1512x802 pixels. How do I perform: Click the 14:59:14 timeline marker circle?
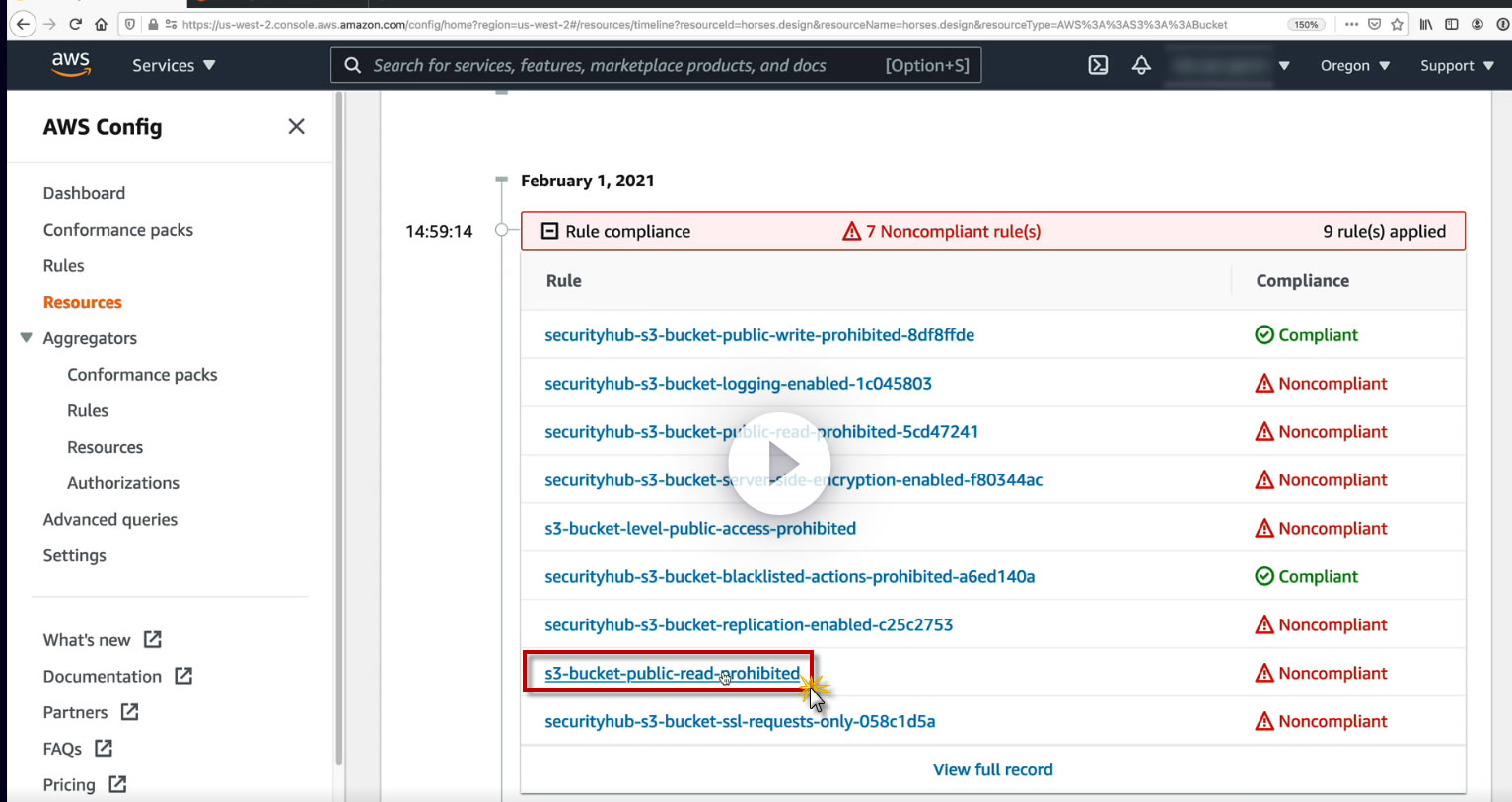(502, 230)
